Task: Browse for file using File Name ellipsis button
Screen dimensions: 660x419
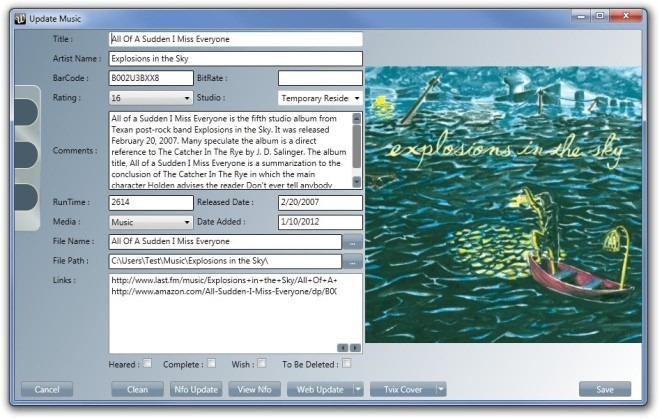Action: [x=352, y=243]
